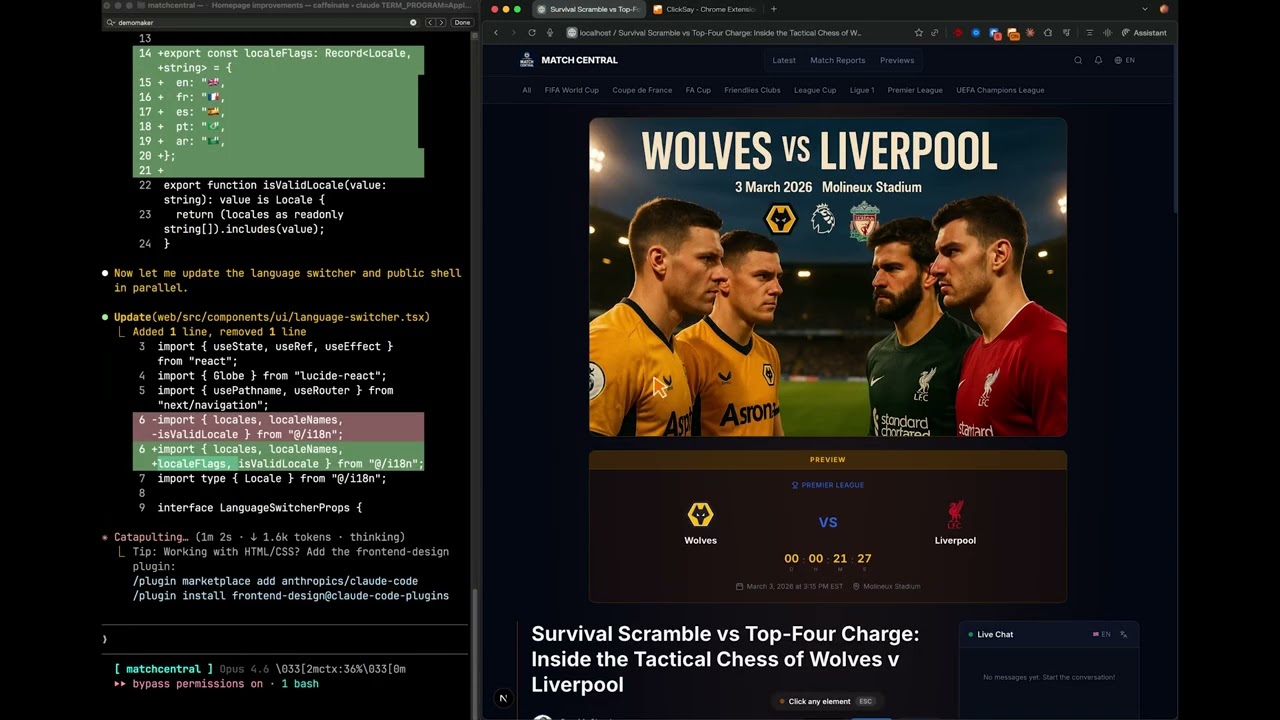Click Done to close terminal find bar
1280x720 pixels.
(x=462, y=22)
